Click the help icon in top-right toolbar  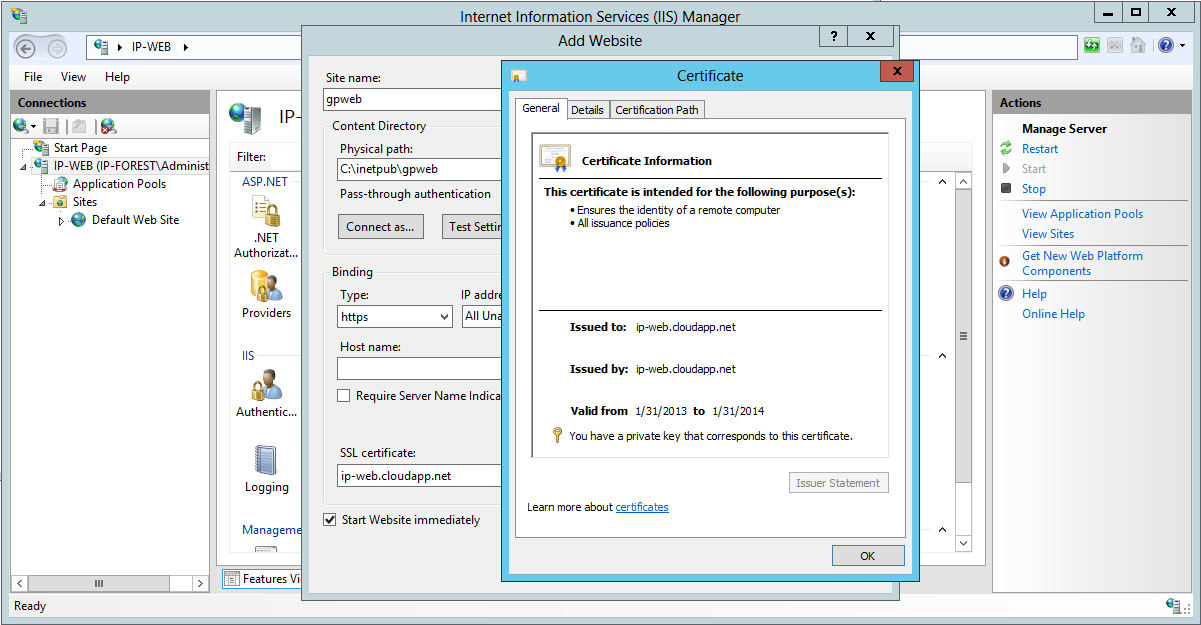tap(1166, 46)
